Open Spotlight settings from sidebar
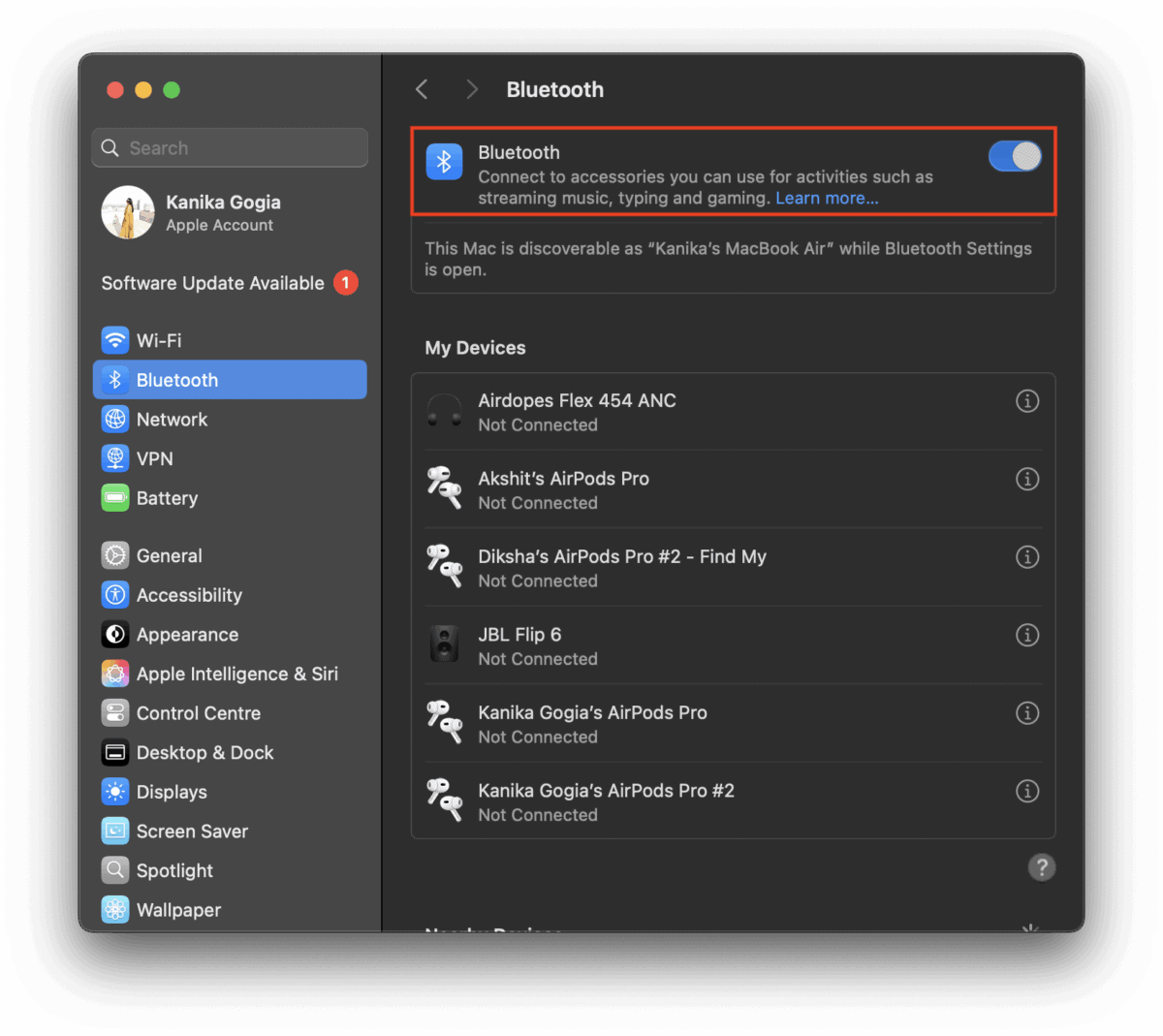Viewport: 1163px width, 1036px height. click(115, 870)
